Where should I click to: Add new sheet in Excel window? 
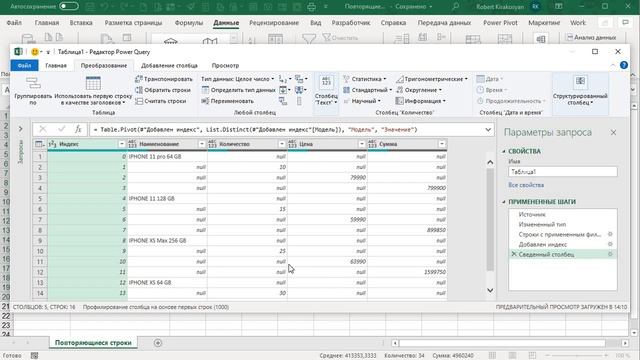(x=158, y=343)
